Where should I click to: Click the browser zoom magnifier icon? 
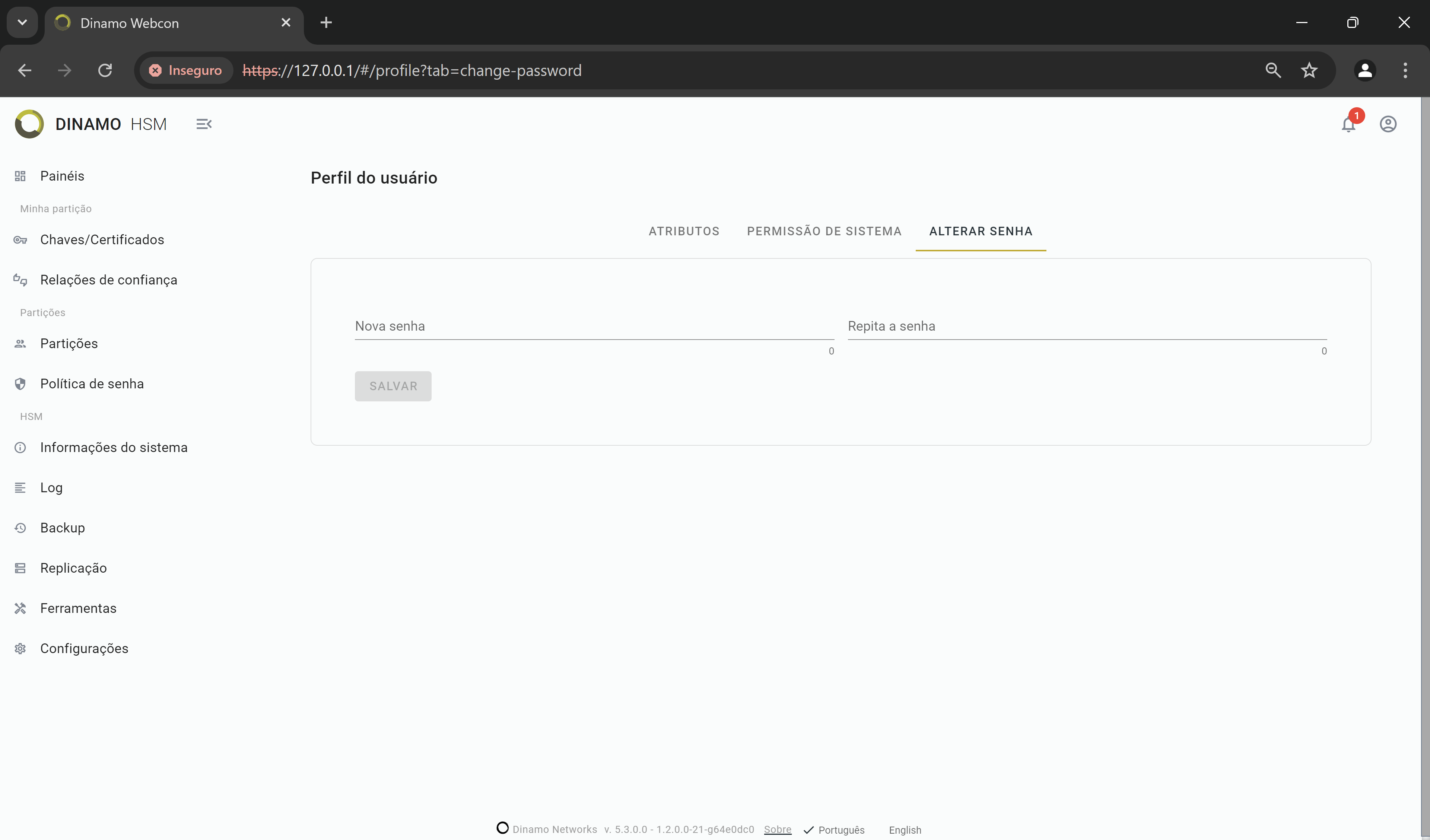[x=1273, y=70]
